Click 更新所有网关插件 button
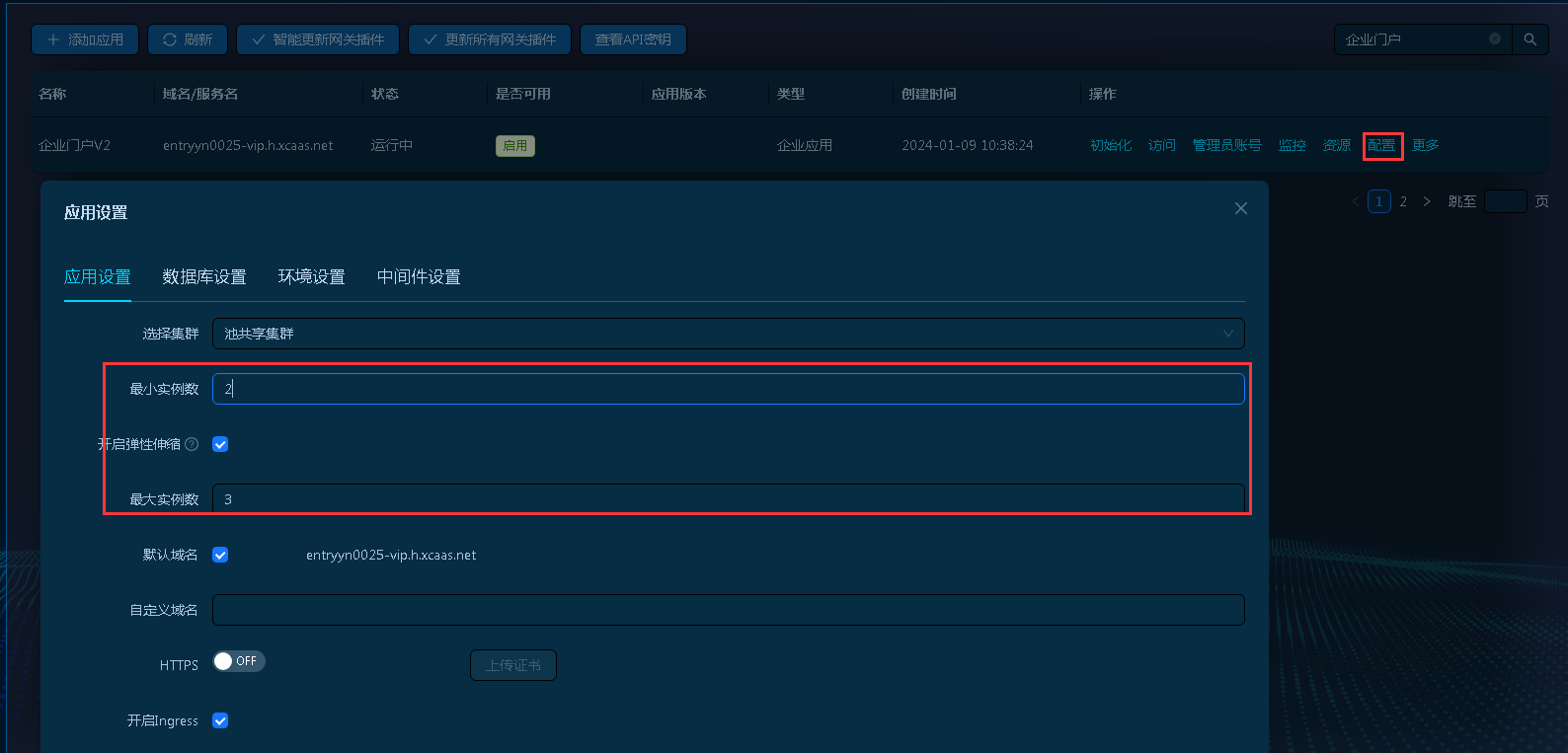 click(490, 39)
